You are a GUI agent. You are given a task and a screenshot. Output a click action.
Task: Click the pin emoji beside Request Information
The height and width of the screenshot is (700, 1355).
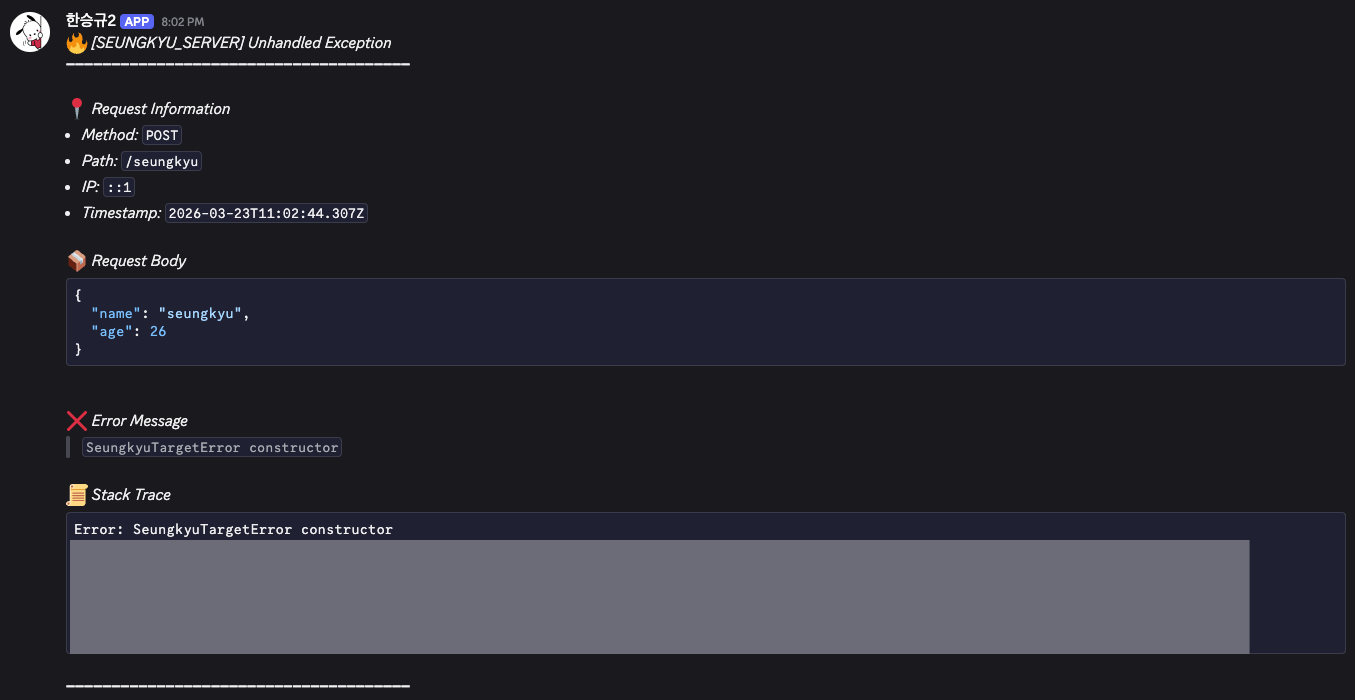click(76, 107)
